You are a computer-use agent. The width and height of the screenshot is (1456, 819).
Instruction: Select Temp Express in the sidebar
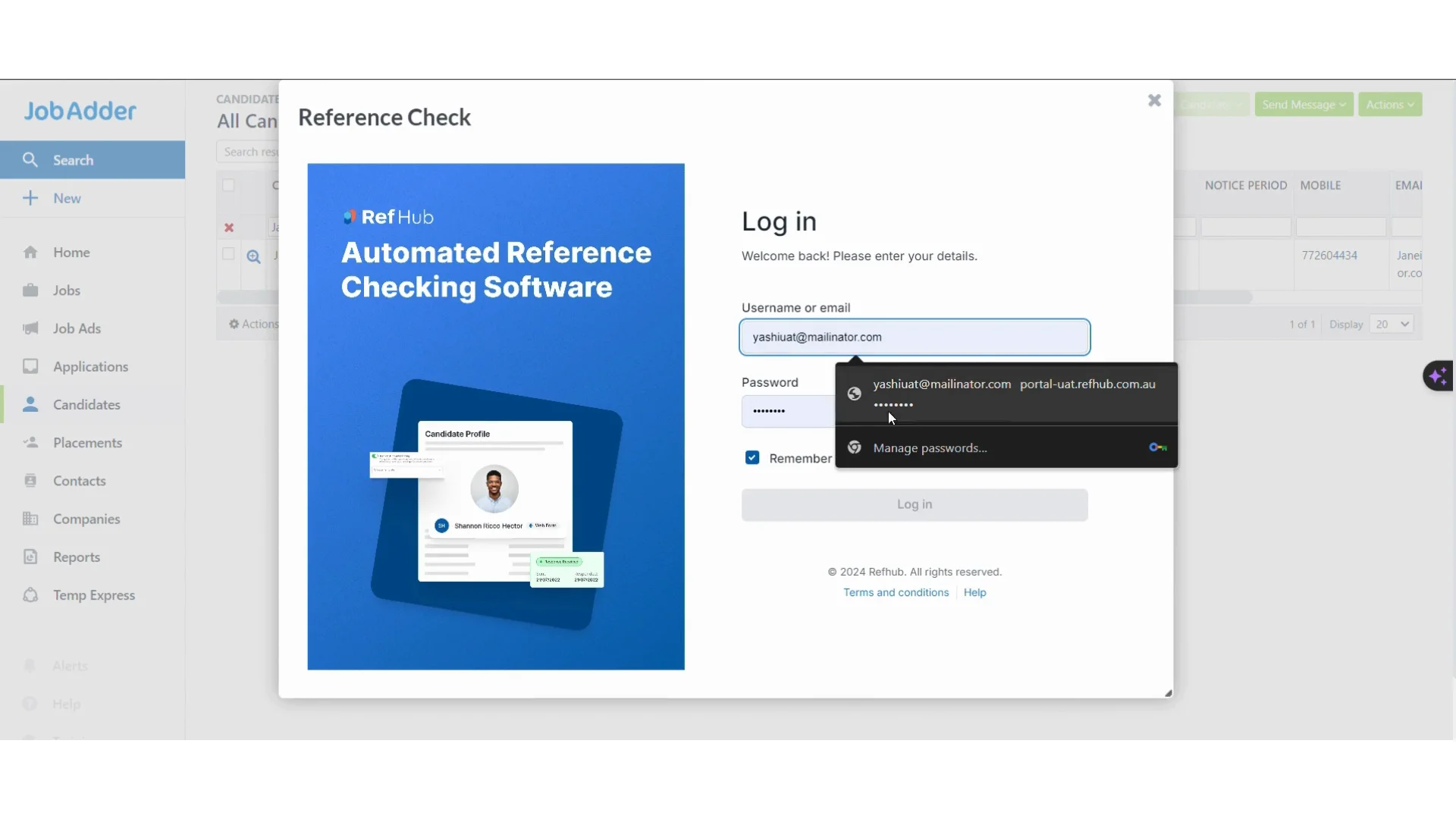(94, 595)
